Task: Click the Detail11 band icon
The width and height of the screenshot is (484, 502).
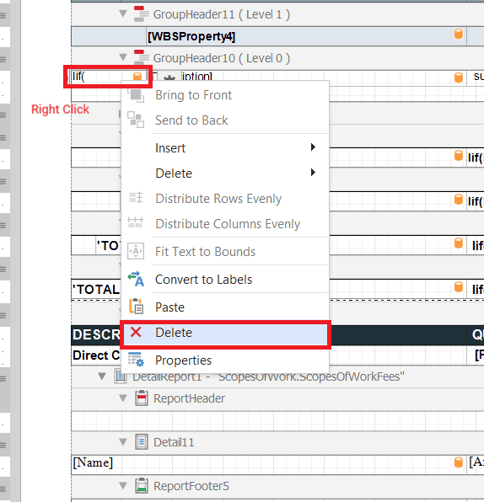Action: [141, 442]
